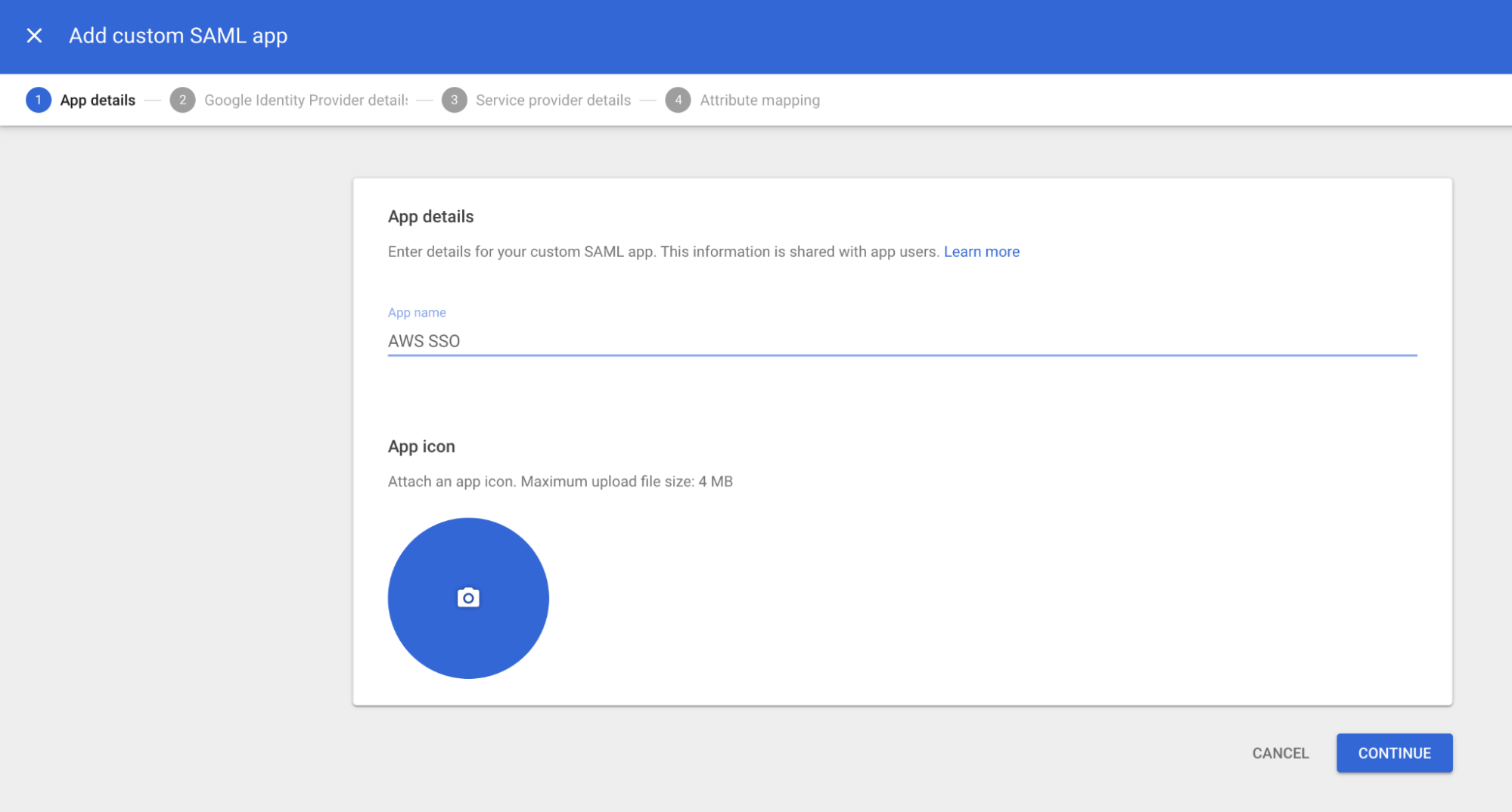Screen dimensions: 1512x812
Task: Click the App details card heading
Action: tap(430, 217)
